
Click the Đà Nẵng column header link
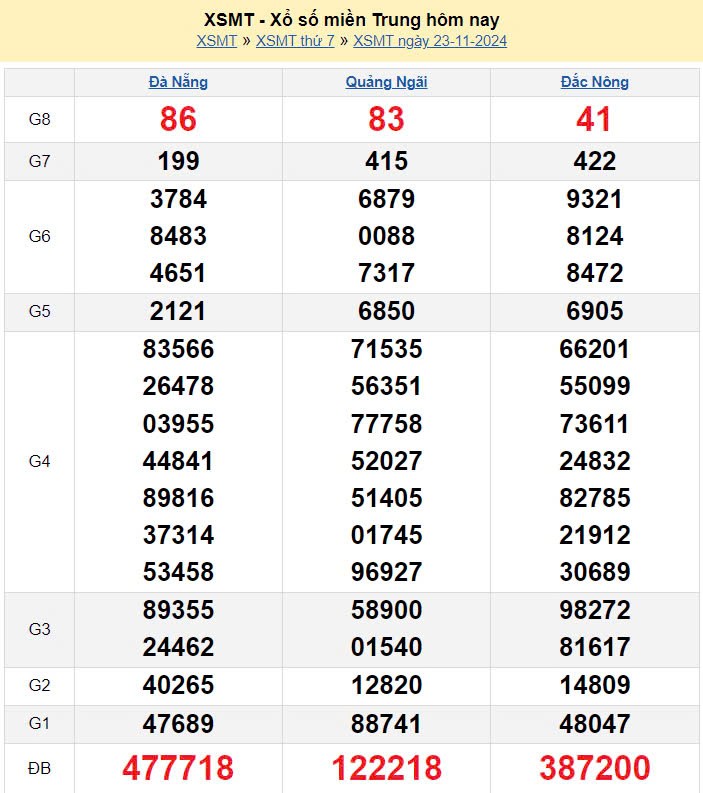(178, 82)
